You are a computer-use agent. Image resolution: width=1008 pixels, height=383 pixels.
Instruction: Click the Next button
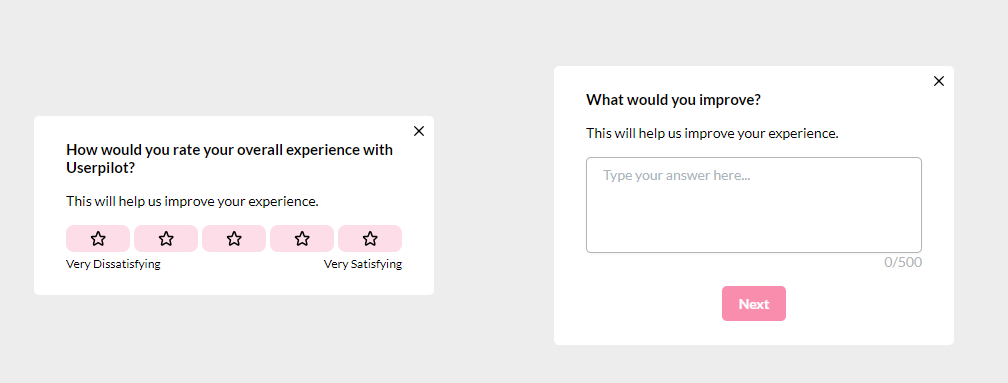pyautogui.click(x=753, y=303)
